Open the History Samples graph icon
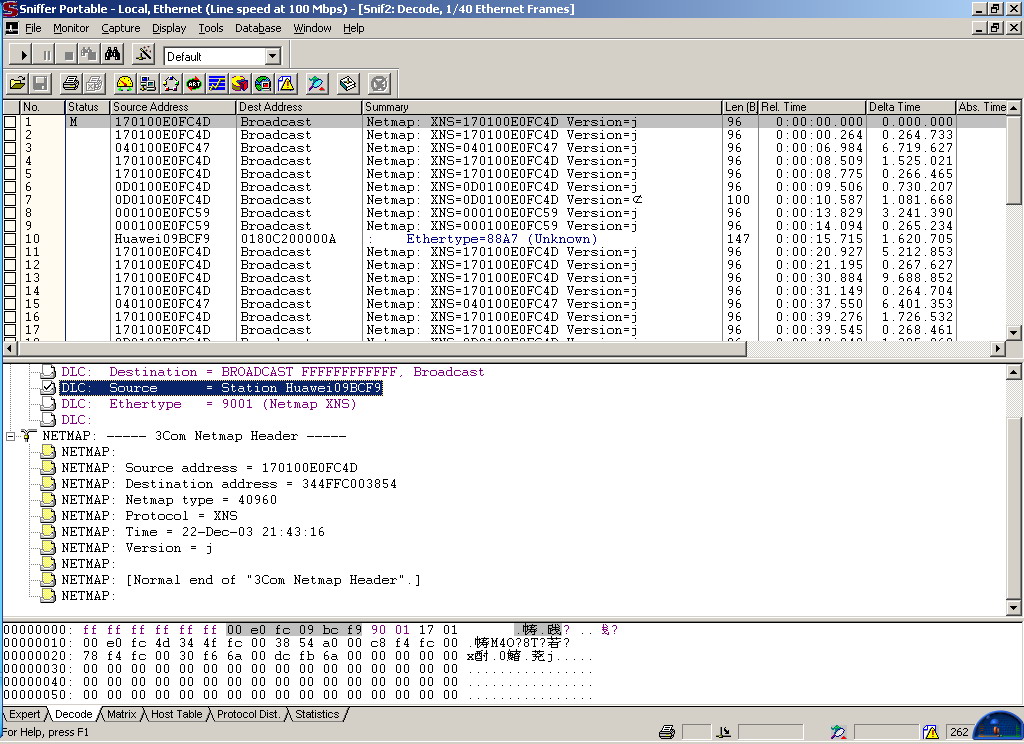This screenshot has height=744, width=1024. (217, 84)
